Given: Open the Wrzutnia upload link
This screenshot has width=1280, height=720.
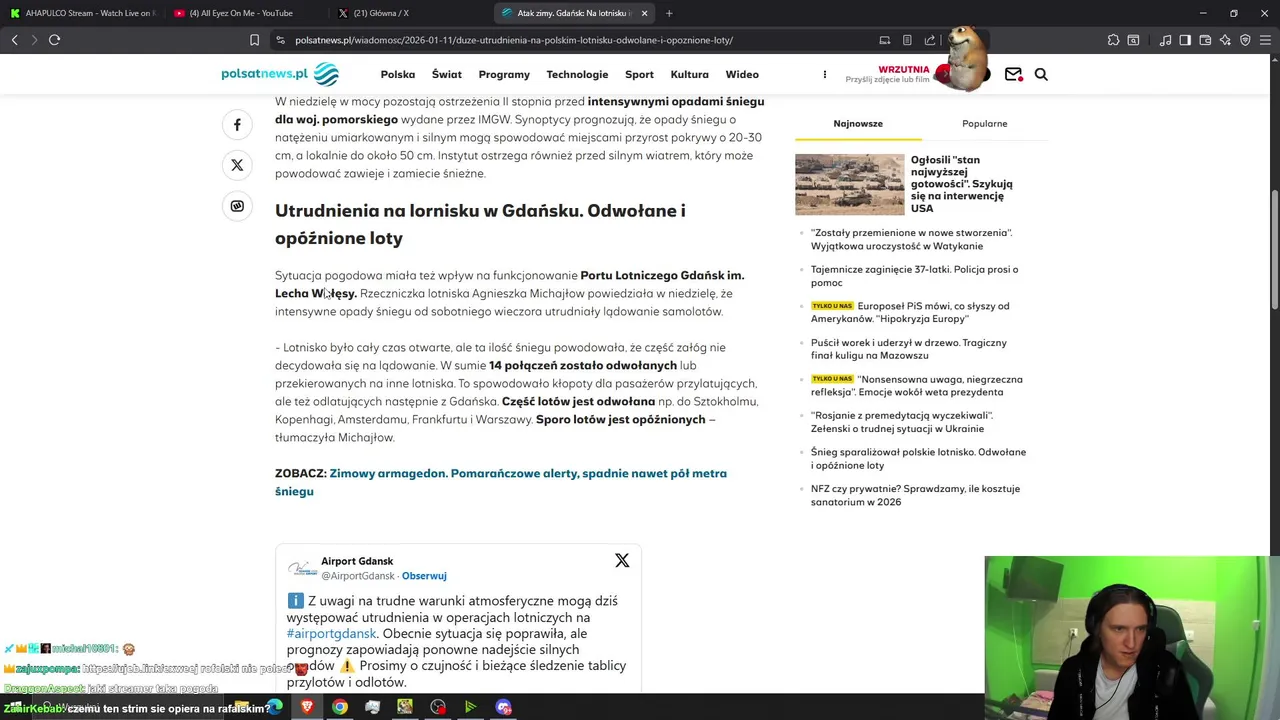Looking at the screenshot, I should pyautogui.click(x=888, y=74).
